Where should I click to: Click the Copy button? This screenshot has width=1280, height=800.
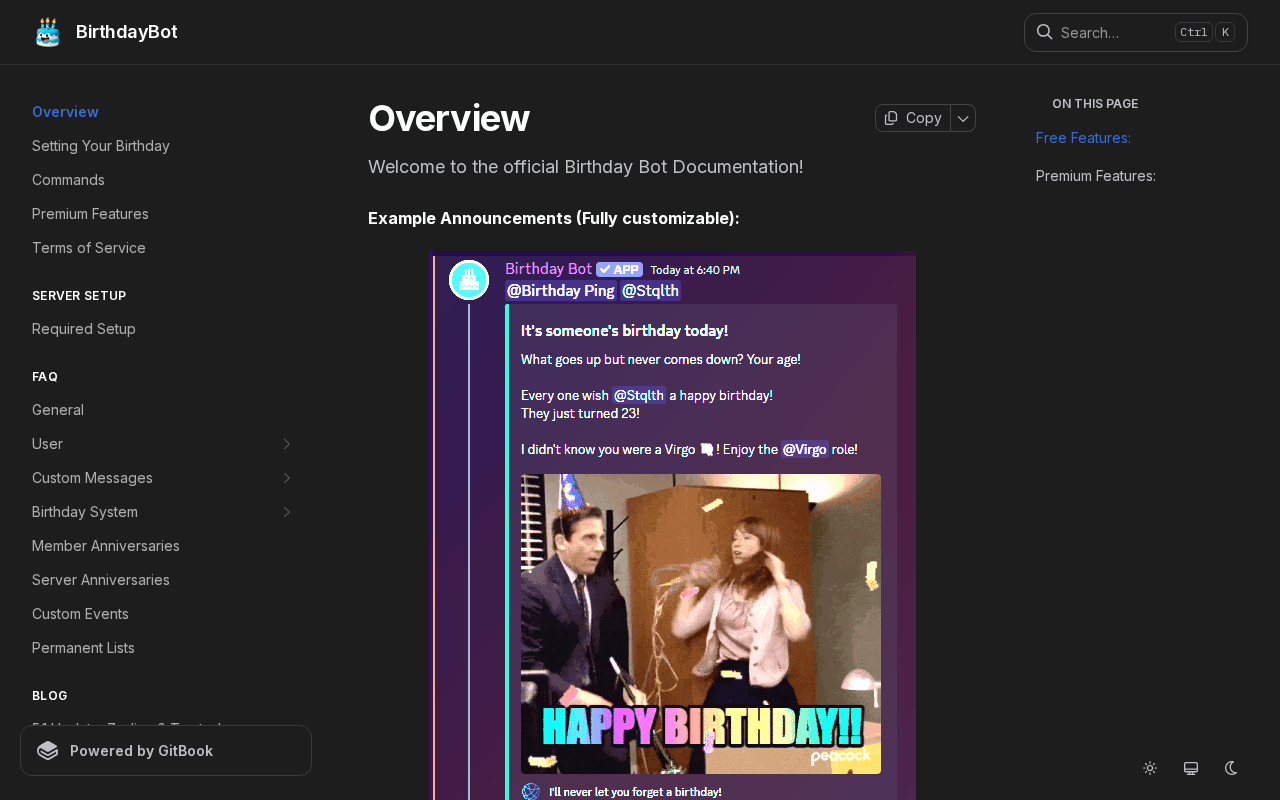tap(913, 118)
